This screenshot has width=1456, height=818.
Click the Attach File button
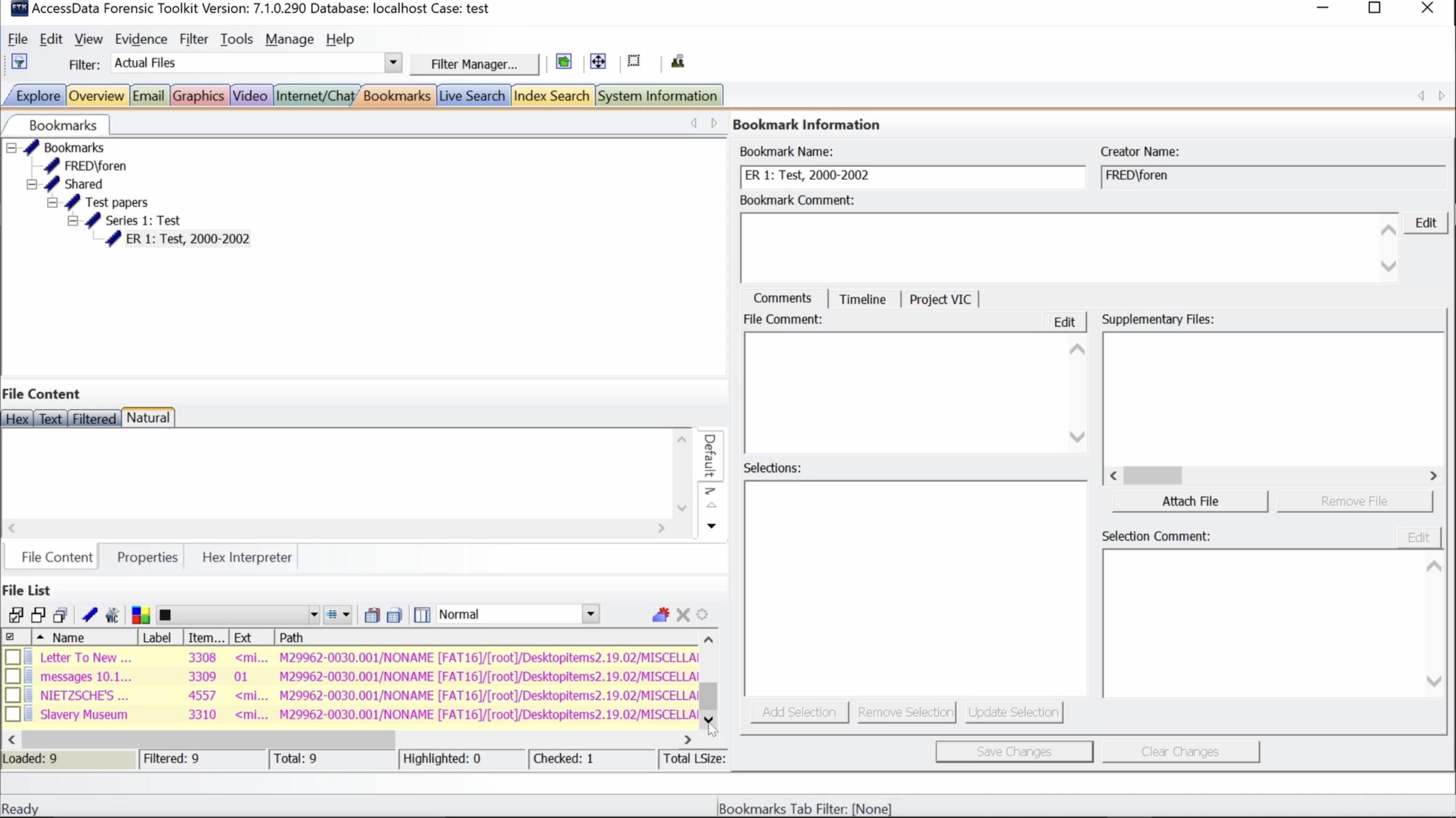coord(1190,501)
